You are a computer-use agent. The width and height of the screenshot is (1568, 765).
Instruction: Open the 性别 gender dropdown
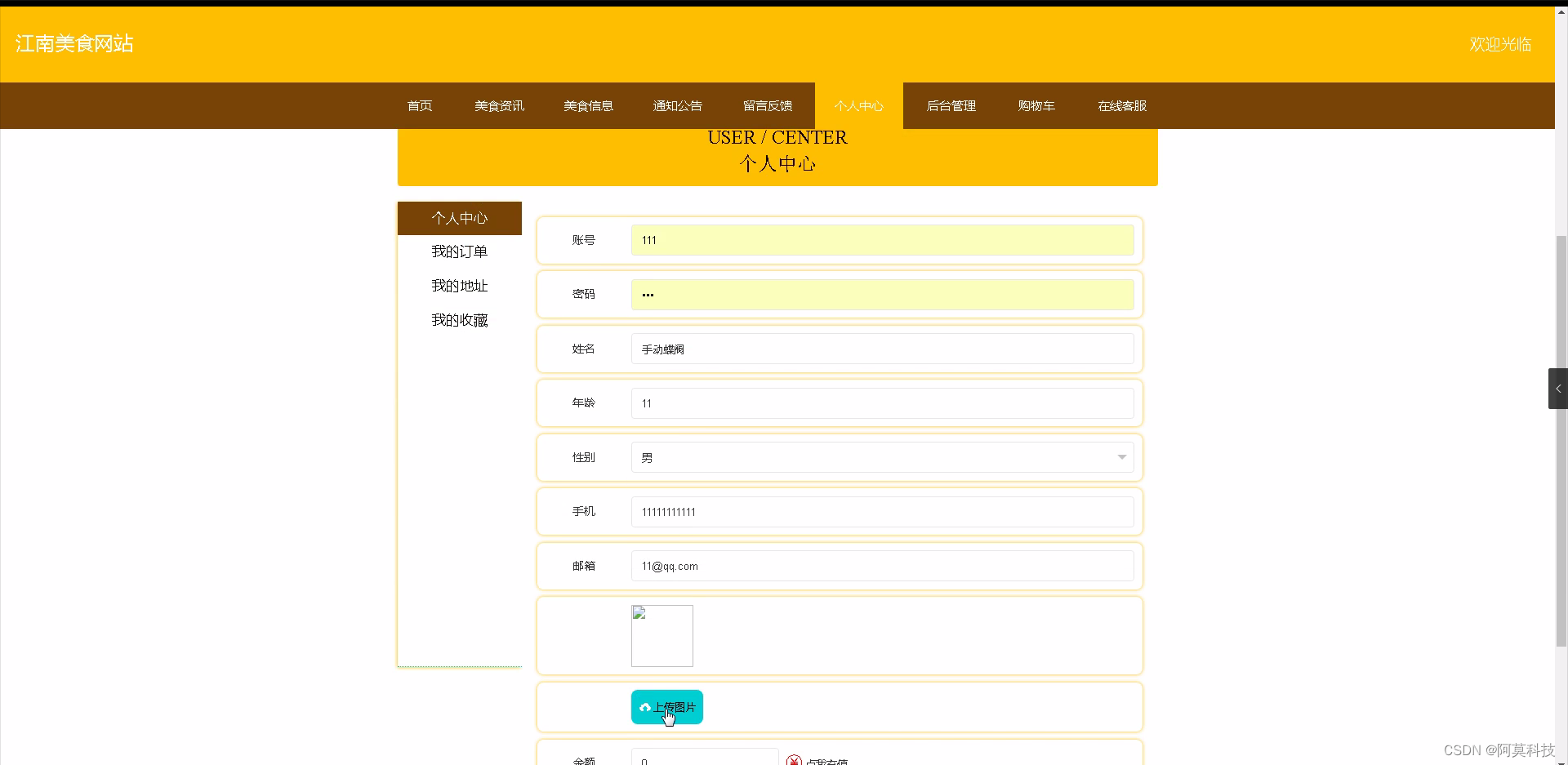[x=881, y=457]
